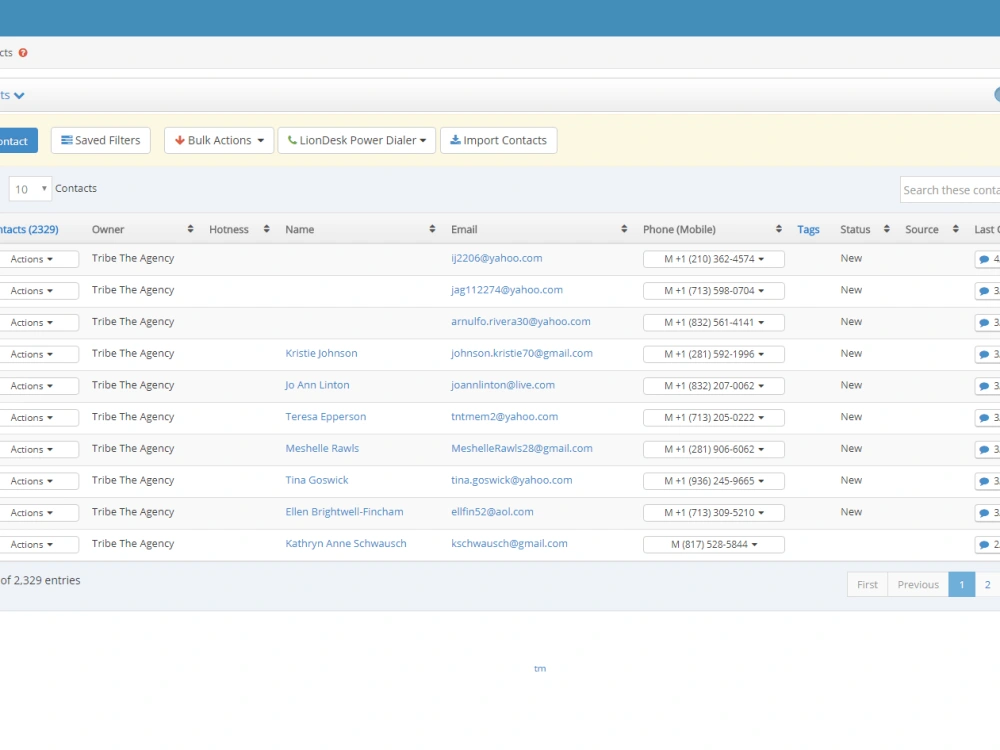Open LionDesk Power Dialer dropdown
The width and height of the screenshot is (1000, 750).
tap(357, 140)
